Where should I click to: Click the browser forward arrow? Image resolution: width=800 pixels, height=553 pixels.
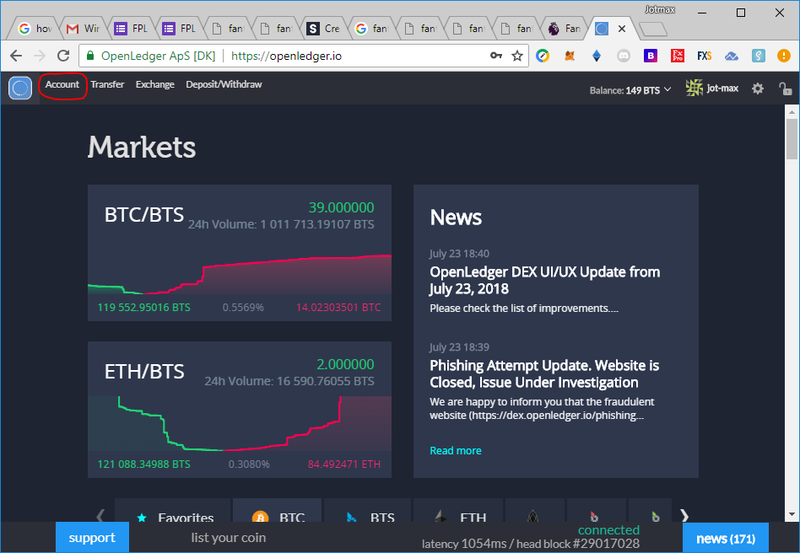[x=39, y=56]
